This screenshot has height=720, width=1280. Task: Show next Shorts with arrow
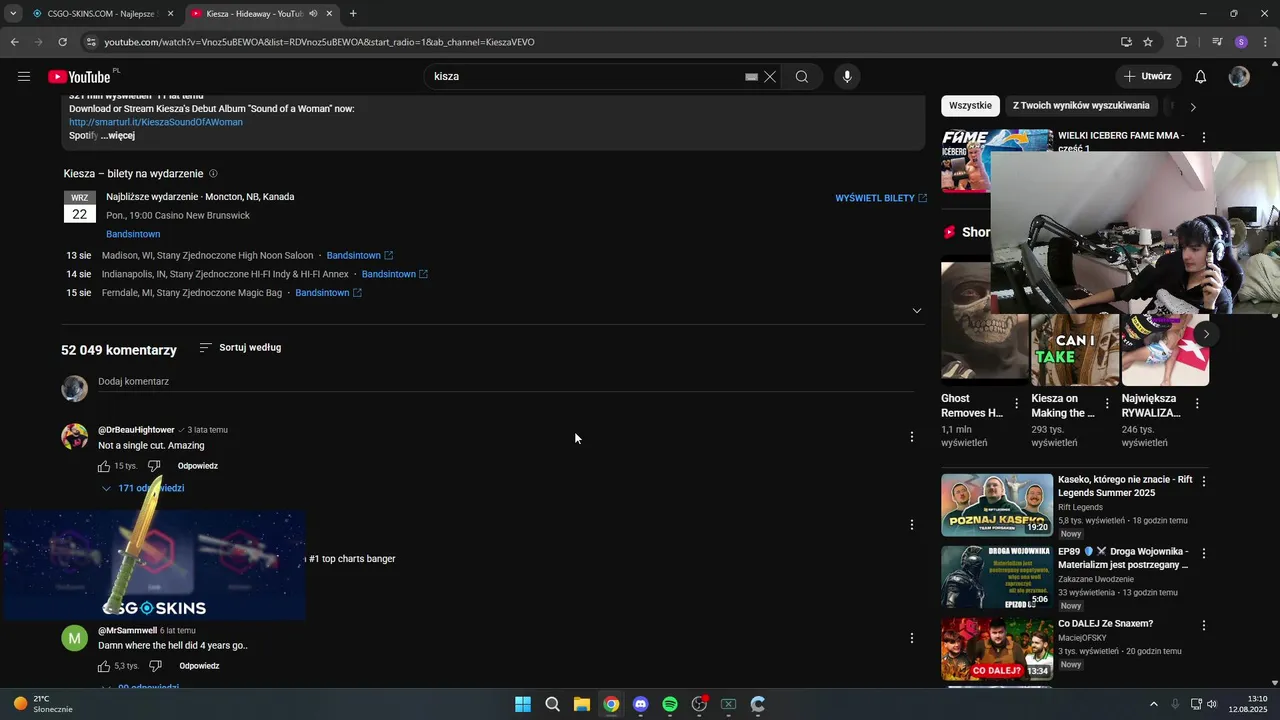pyautogui.click(x=1206, y=334)
